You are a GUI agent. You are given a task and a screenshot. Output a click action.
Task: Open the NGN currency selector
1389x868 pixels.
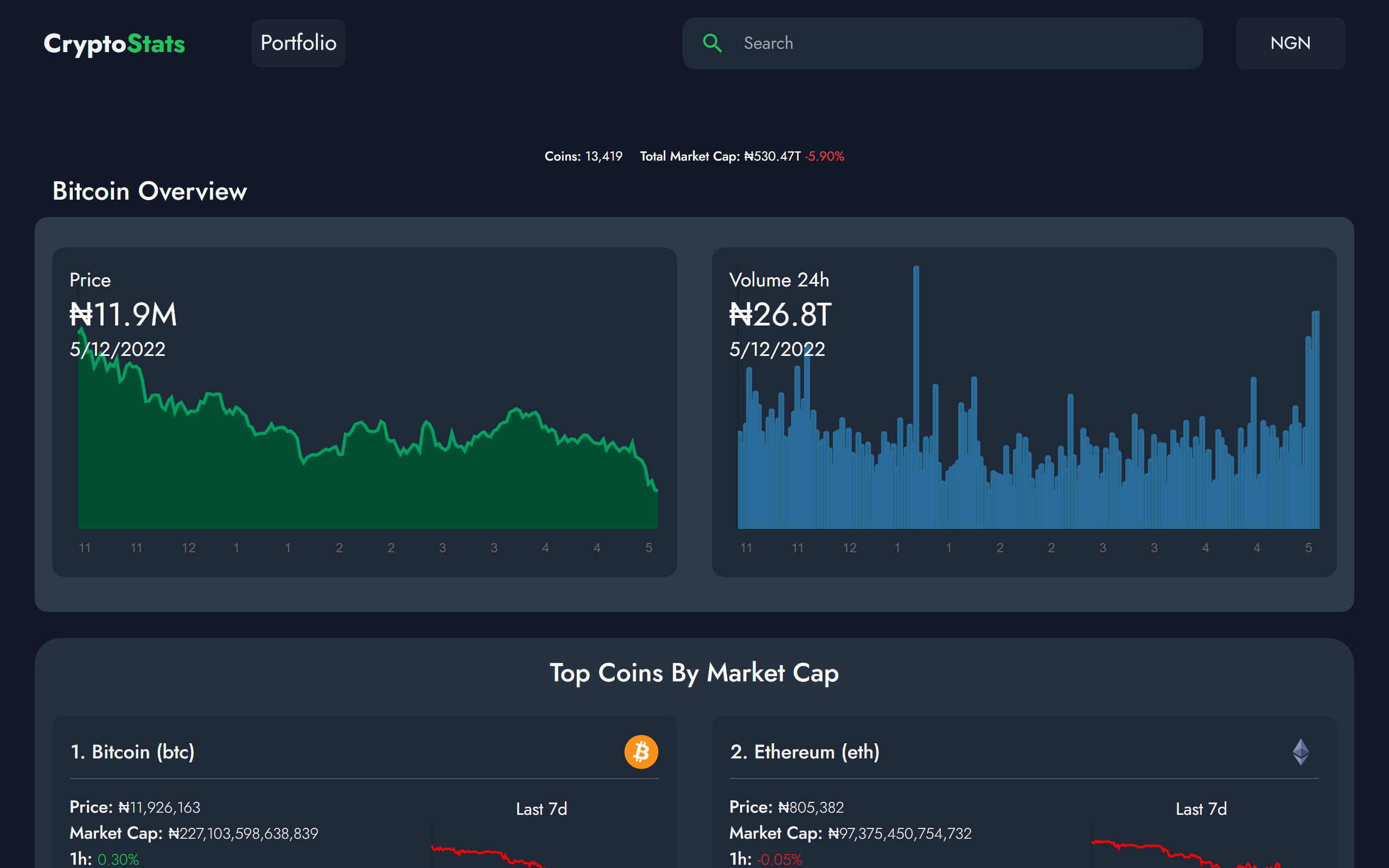[1290, 43]
